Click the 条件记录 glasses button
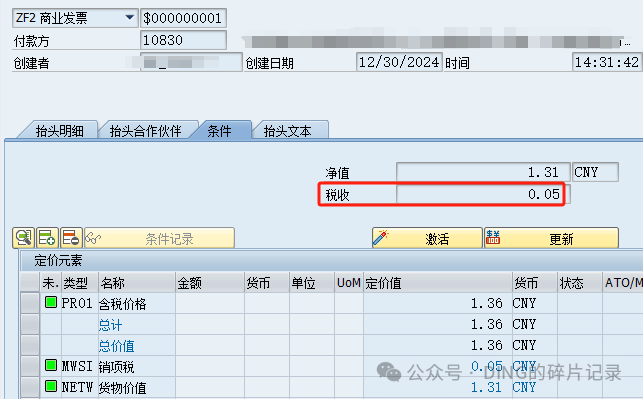Viewport: 643px width, 399px height. pyautogui.click(x=160, y=238)
